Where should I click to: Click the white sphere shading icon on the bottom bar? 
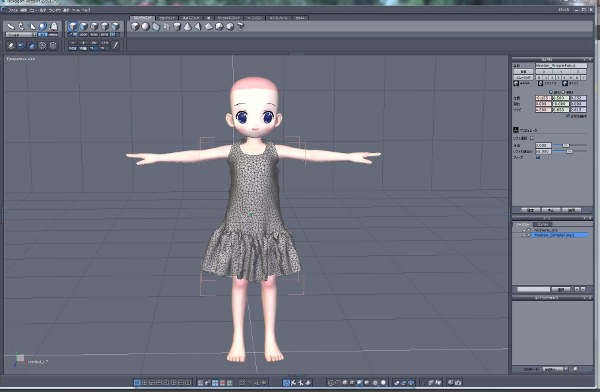click(x=383, y=382)
